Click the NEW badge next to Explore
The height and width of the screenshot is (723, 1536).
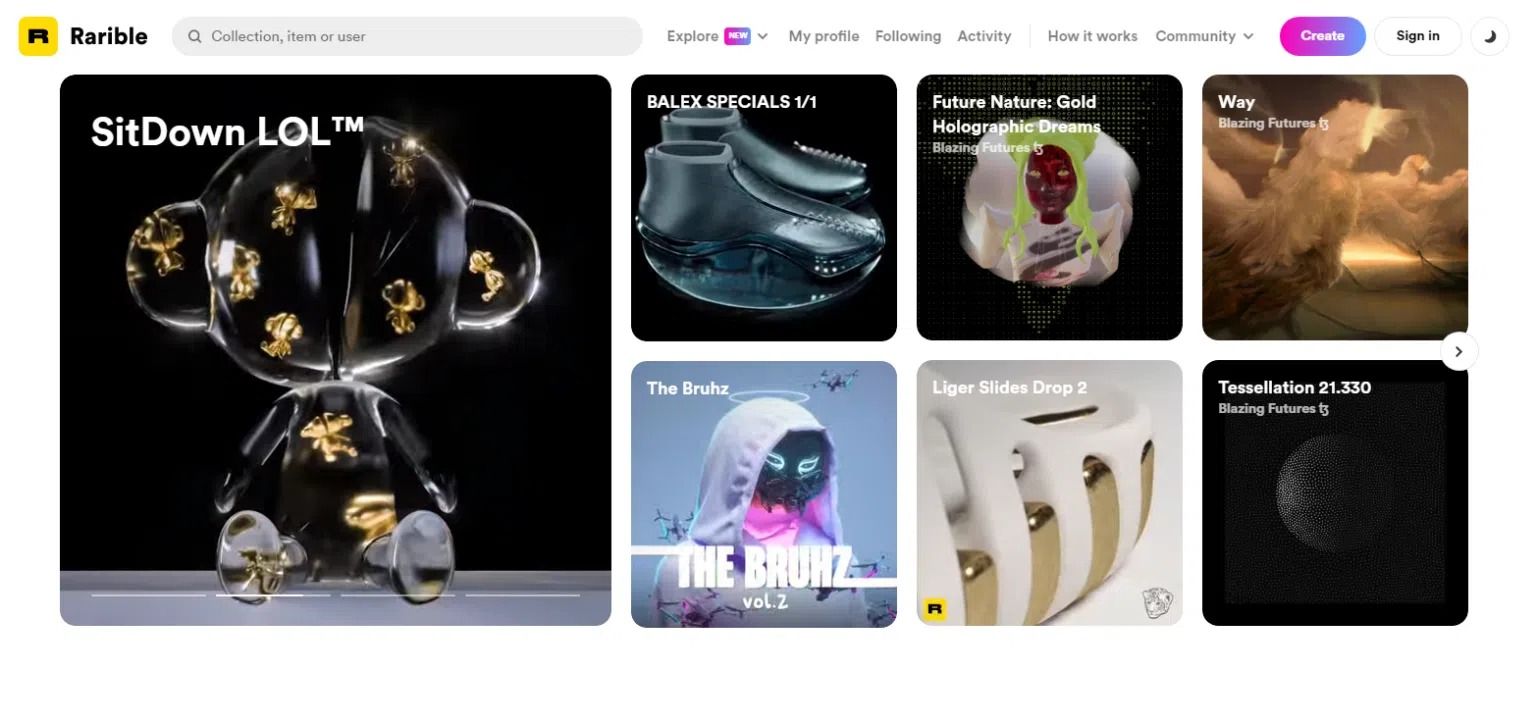[738, 36]
